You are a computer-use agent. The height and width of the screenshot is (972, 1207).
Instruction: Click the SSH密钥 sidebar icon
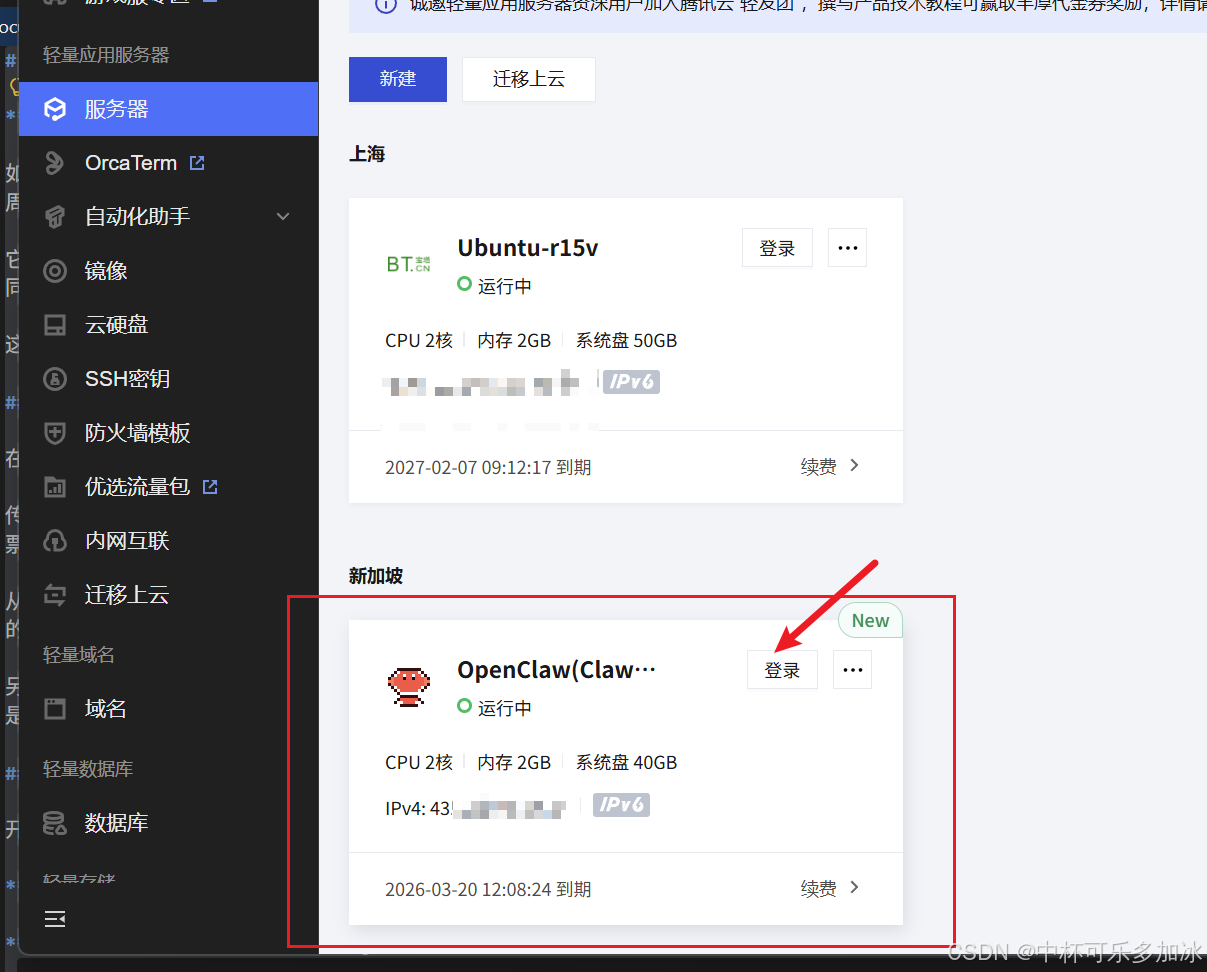click(x=55, y=379)
